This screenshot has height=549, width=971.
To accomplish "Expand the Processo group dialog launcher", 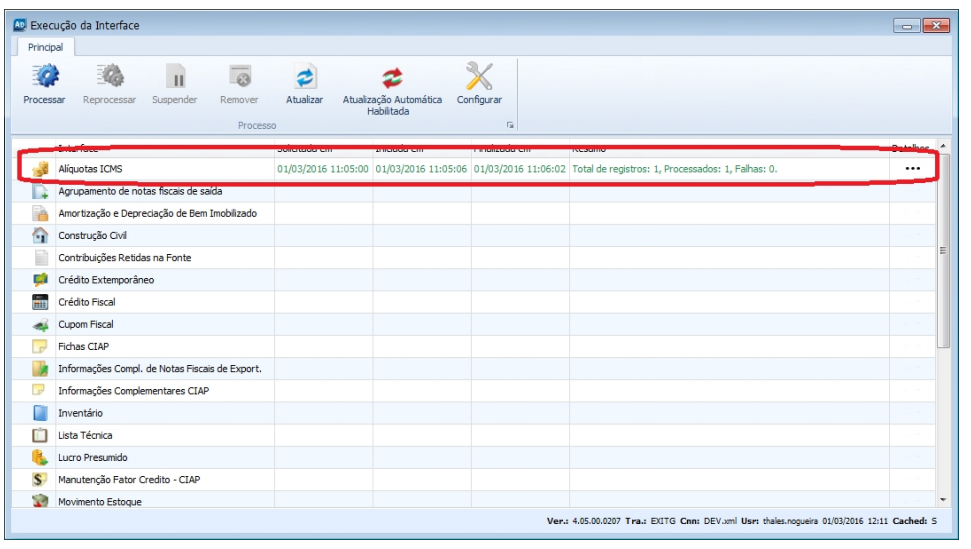I will pyautogui.click(x=510, y=126).
